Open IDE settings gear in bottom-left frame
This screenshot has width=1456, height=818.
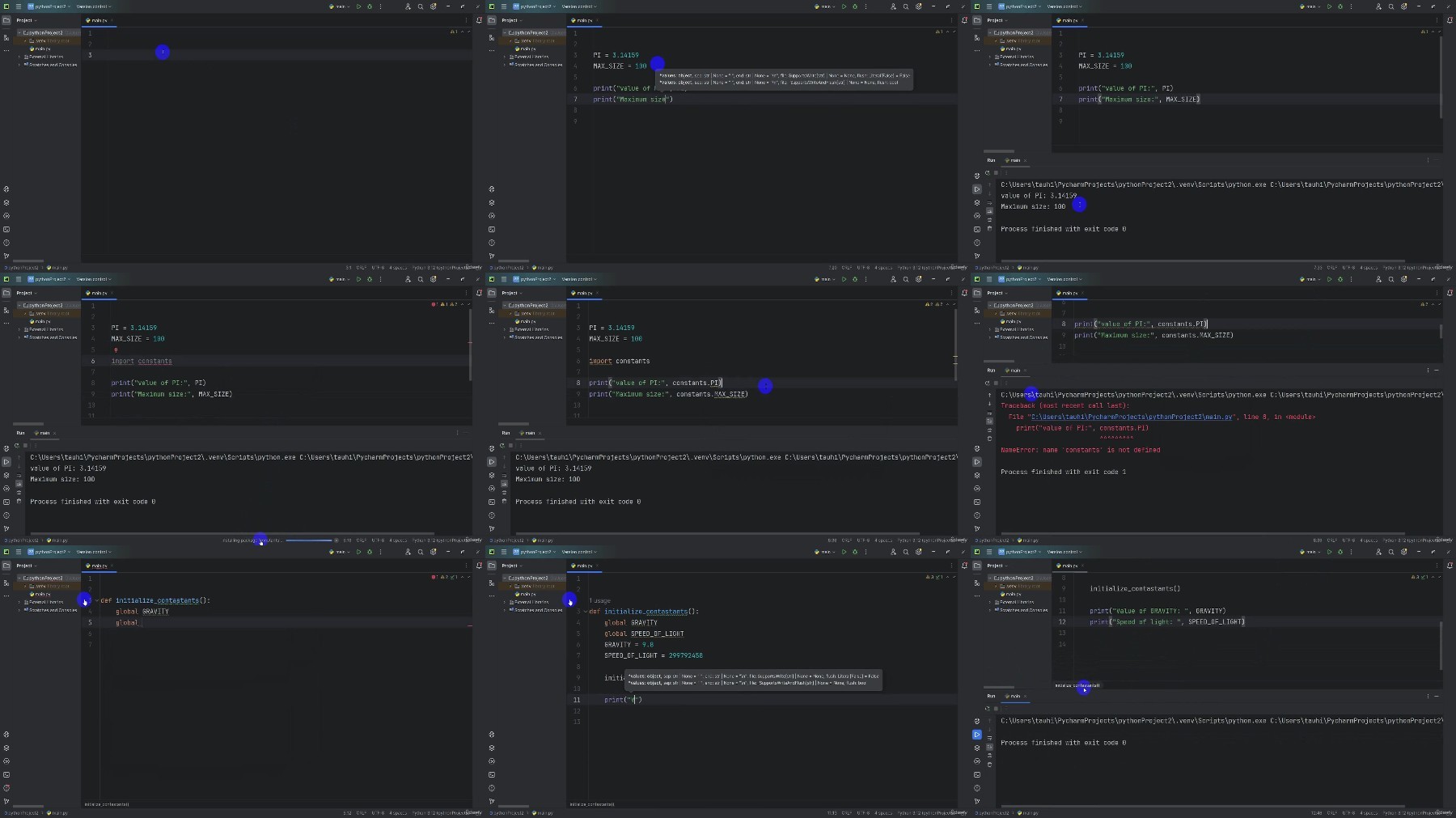(434, 552)
